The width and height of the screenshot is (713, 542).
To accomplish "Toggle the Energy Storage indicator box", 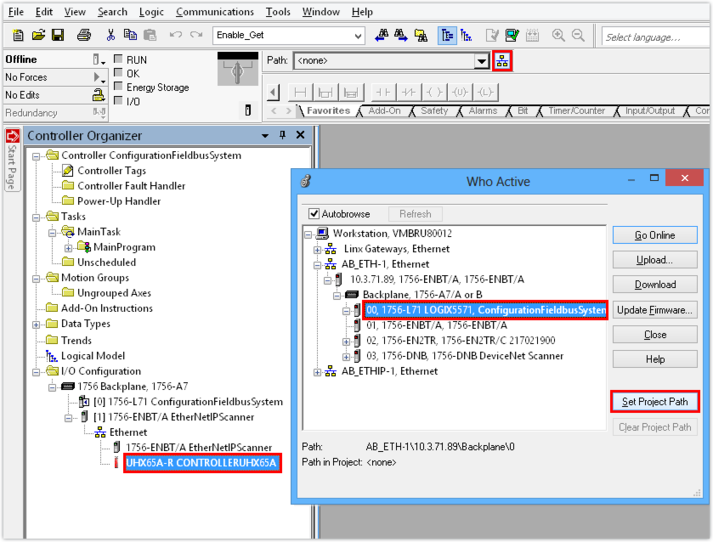I will tap(118, 88).
